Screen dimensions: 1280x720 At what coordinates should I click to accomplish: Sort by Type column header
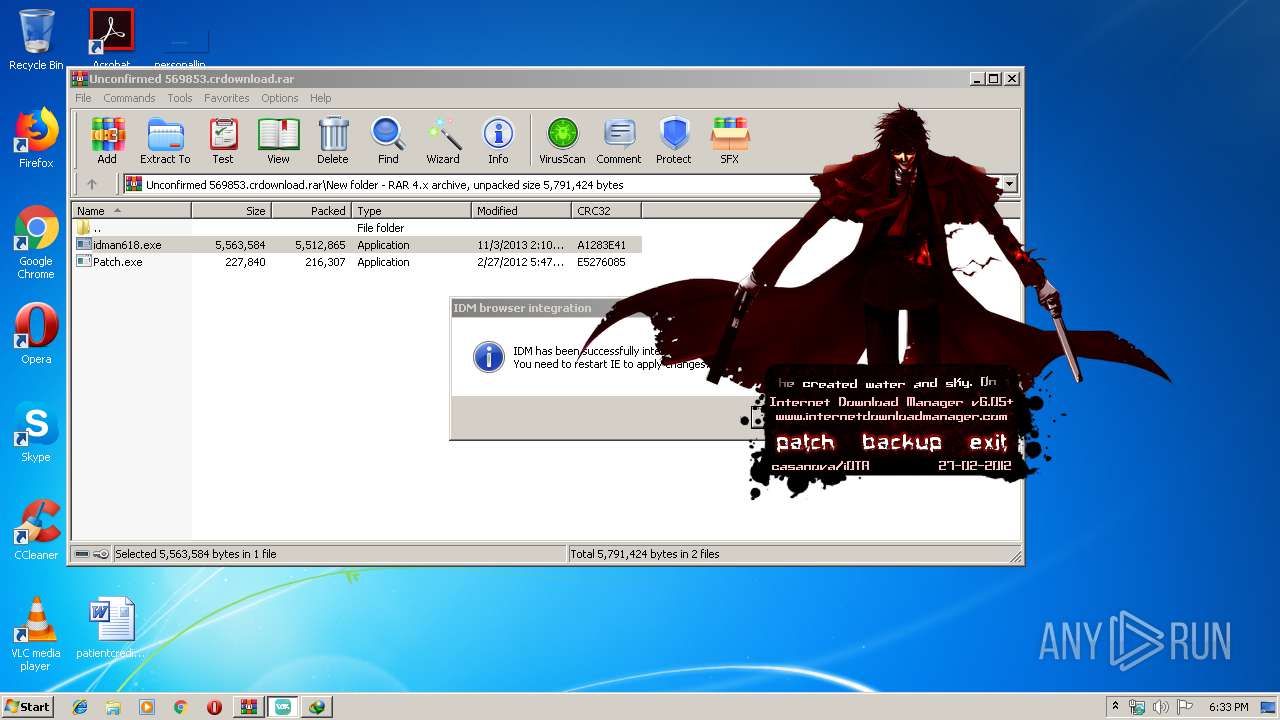(411, 211)
